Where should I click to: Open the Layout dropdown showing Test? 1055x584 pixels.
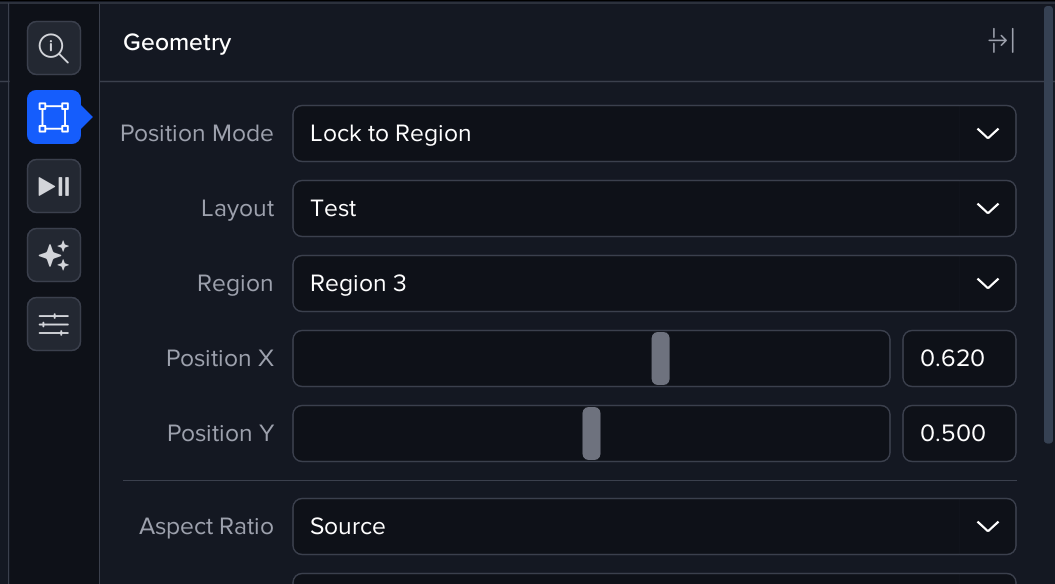(654, 209)
